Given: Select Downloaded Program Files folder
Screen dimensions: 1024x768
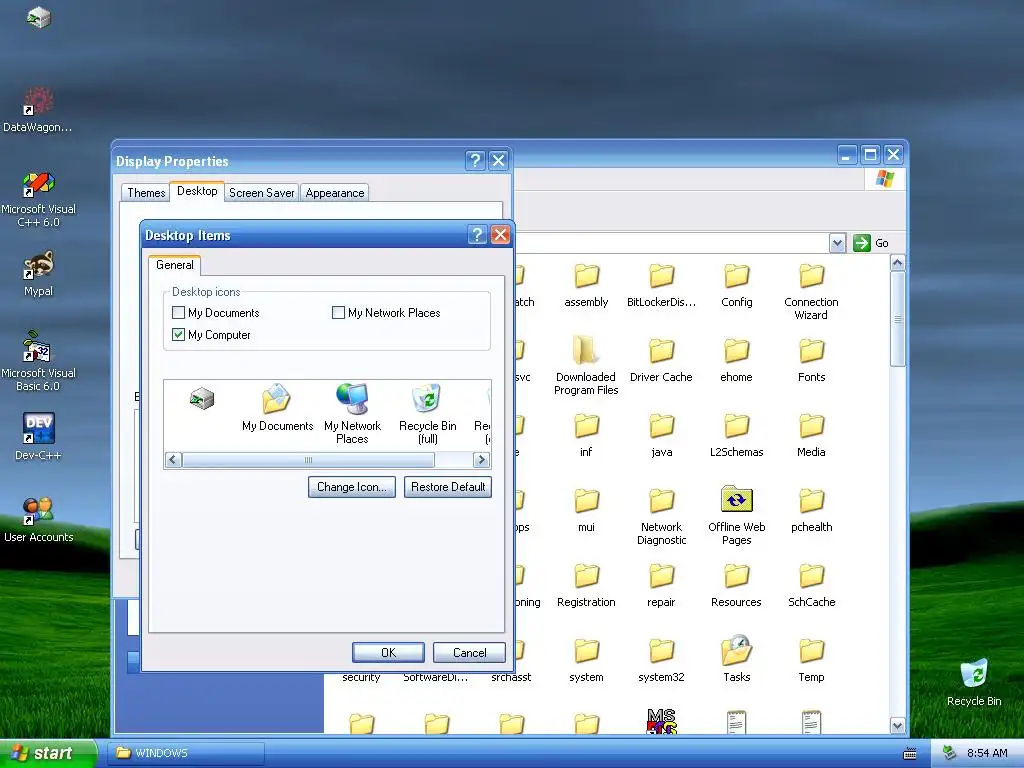Looking at the screenshot, I should (586, 366).
